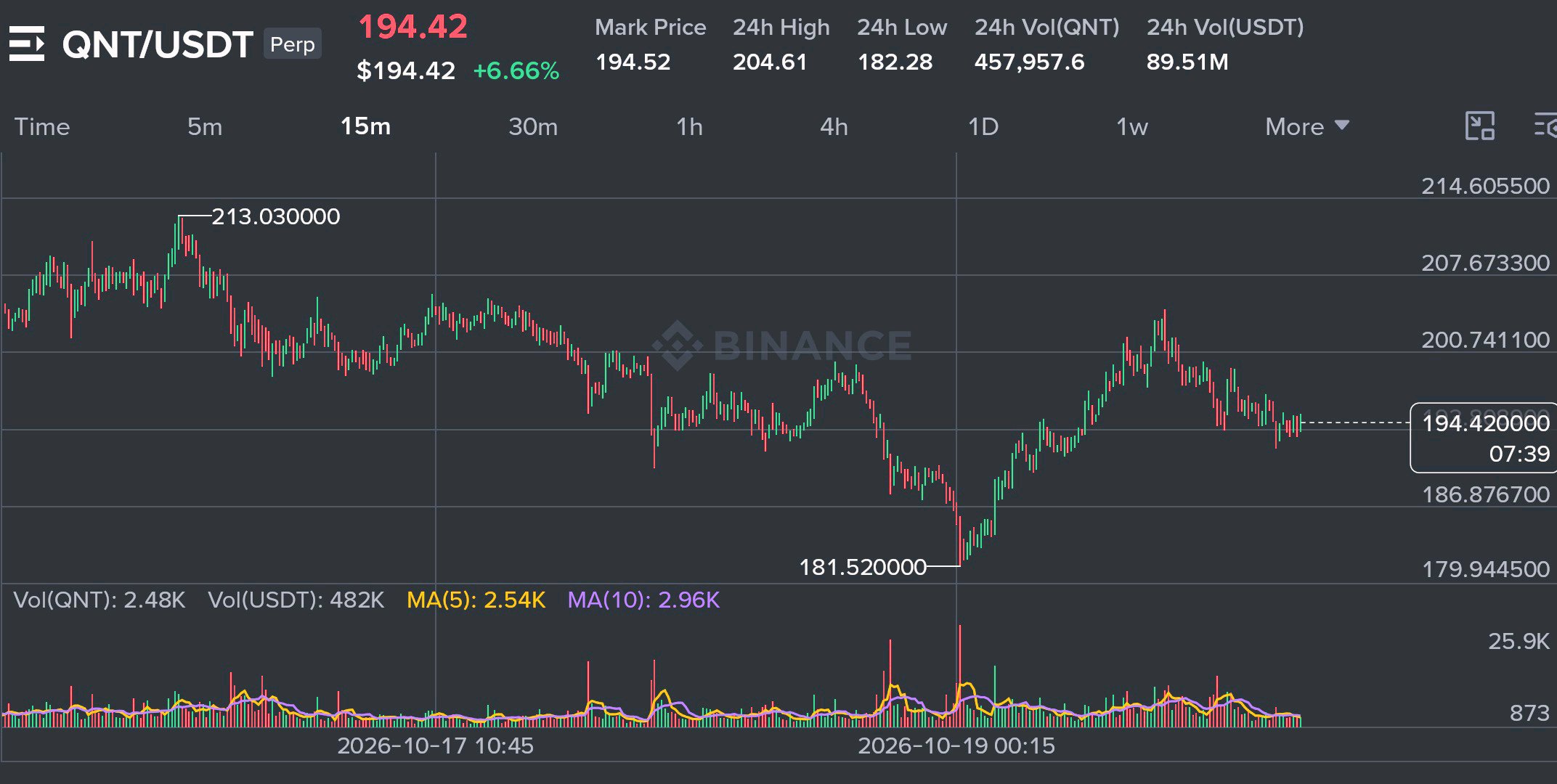Open the market list hamburger menu icon
The image size is (1557, 784).
click(x=27, y=44)
